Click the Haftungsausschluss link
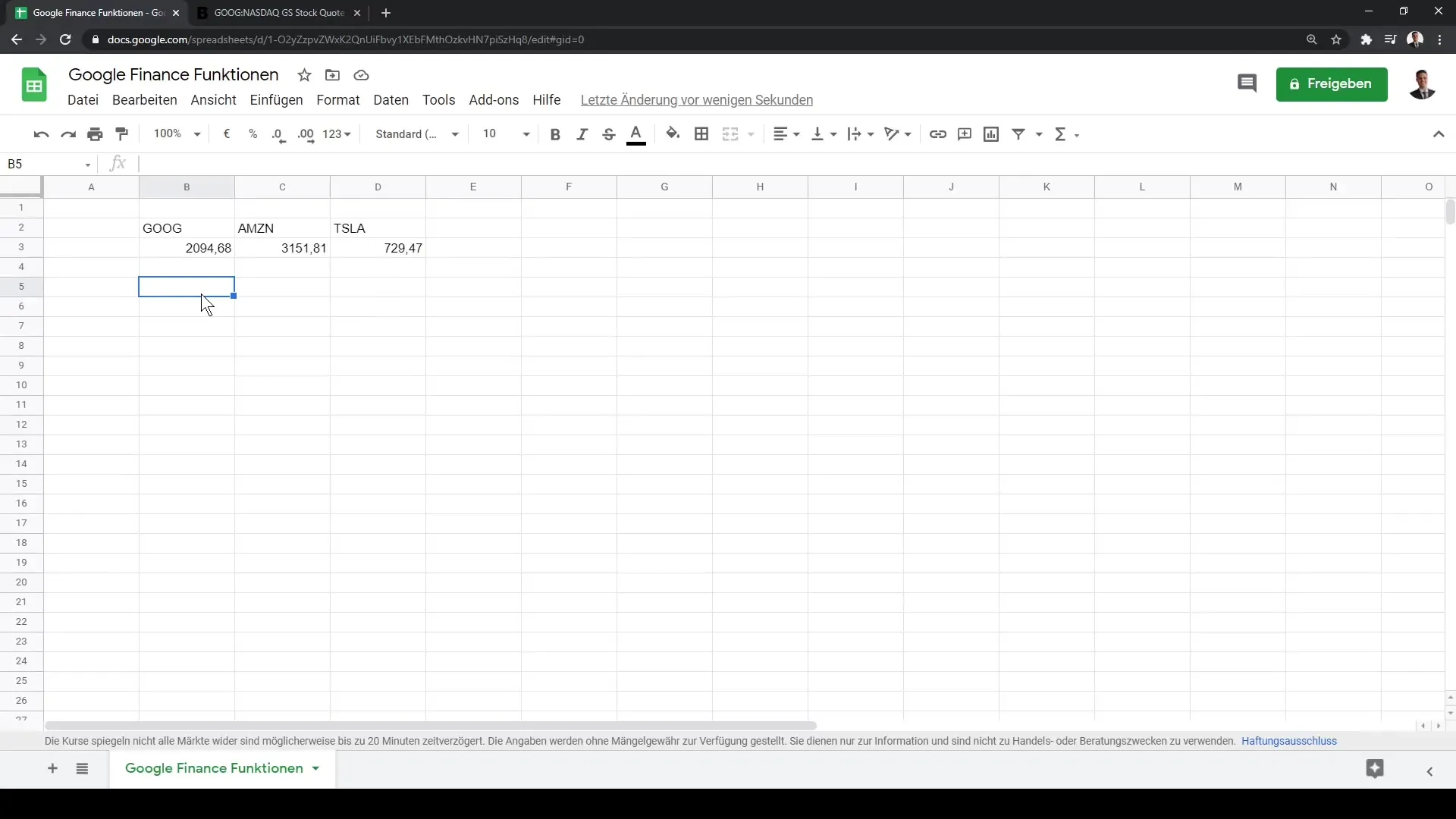This screenshot has height=819, width=1456. (1289, 742)
